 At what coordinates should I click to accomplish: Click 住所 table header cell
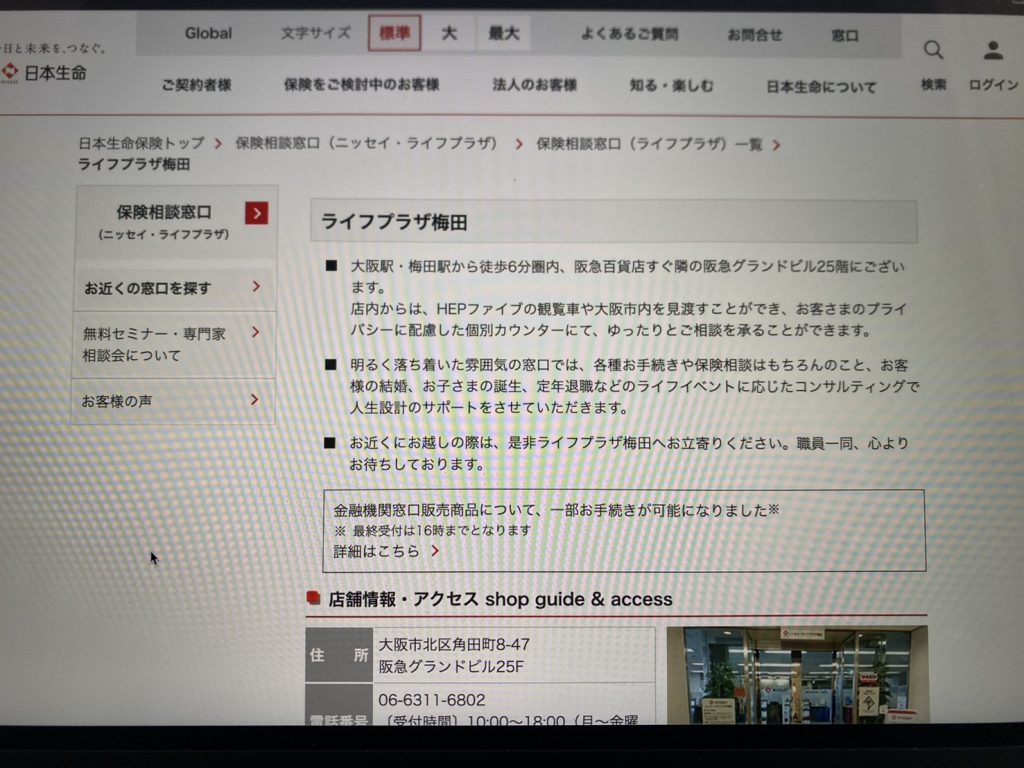339,655
